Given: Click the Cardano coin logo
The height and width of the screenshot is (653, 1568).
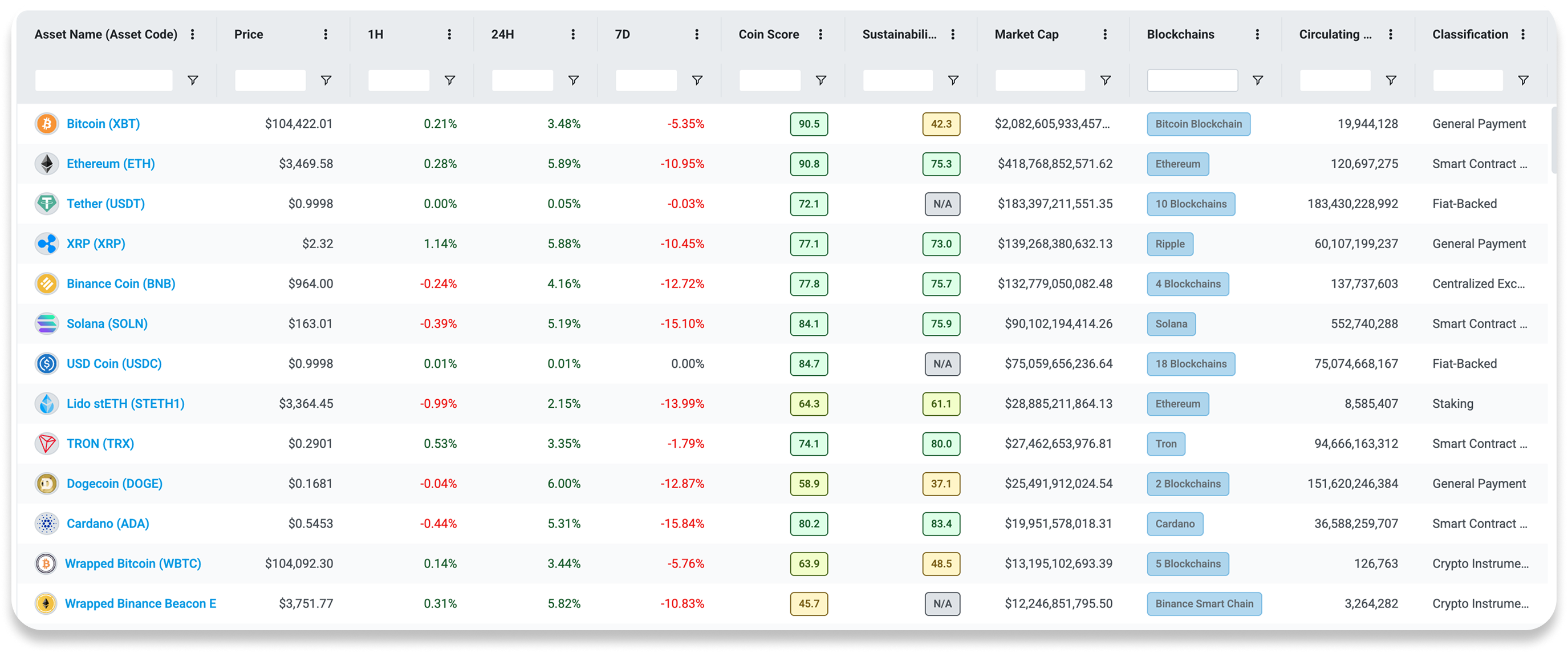Looking at the screenshot, I should [47, 524].
